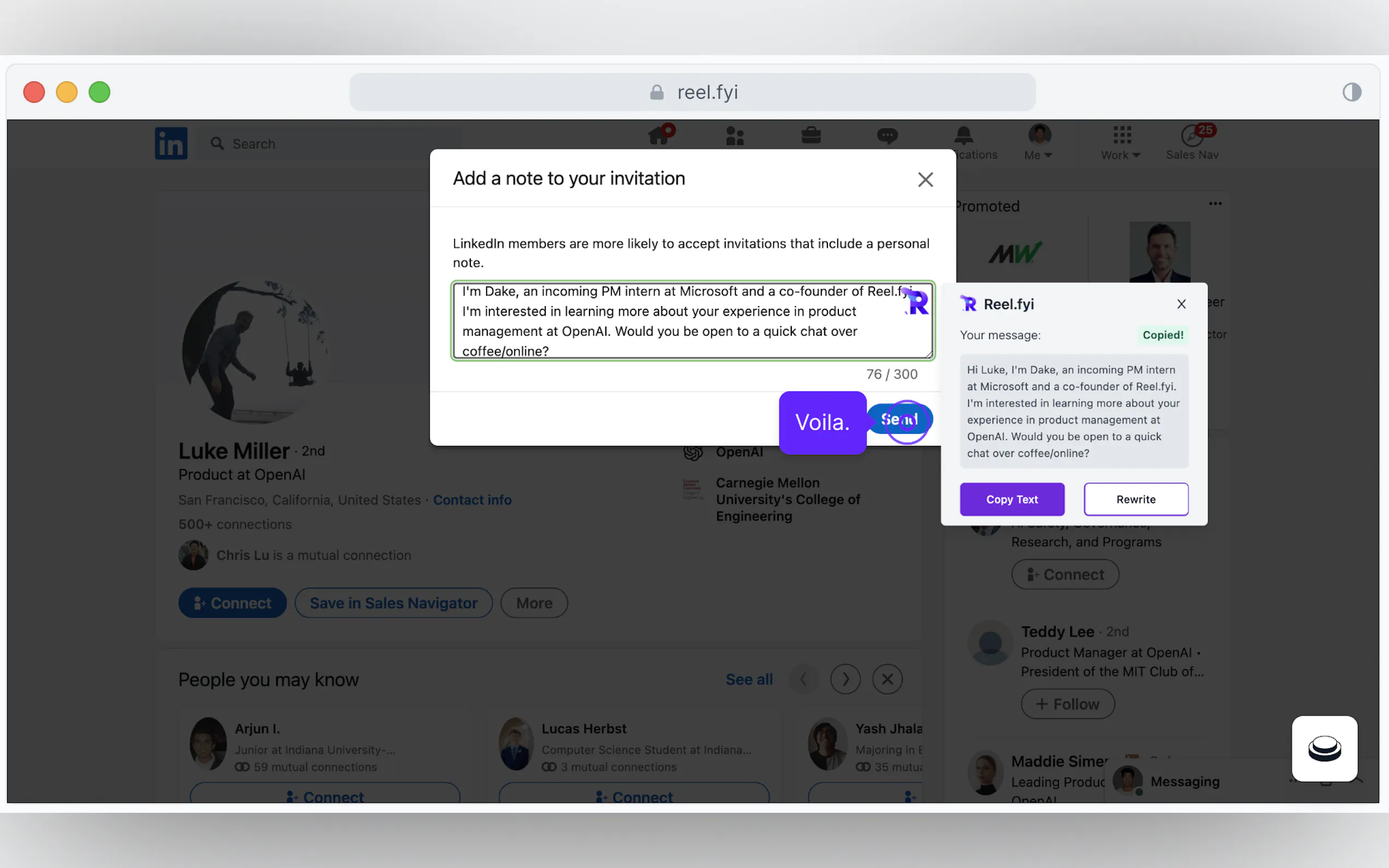The height and width of the screenshot is (868, 1389).
Task: Close the Reel.fyi popup panel
Action: coord(1181,304)
